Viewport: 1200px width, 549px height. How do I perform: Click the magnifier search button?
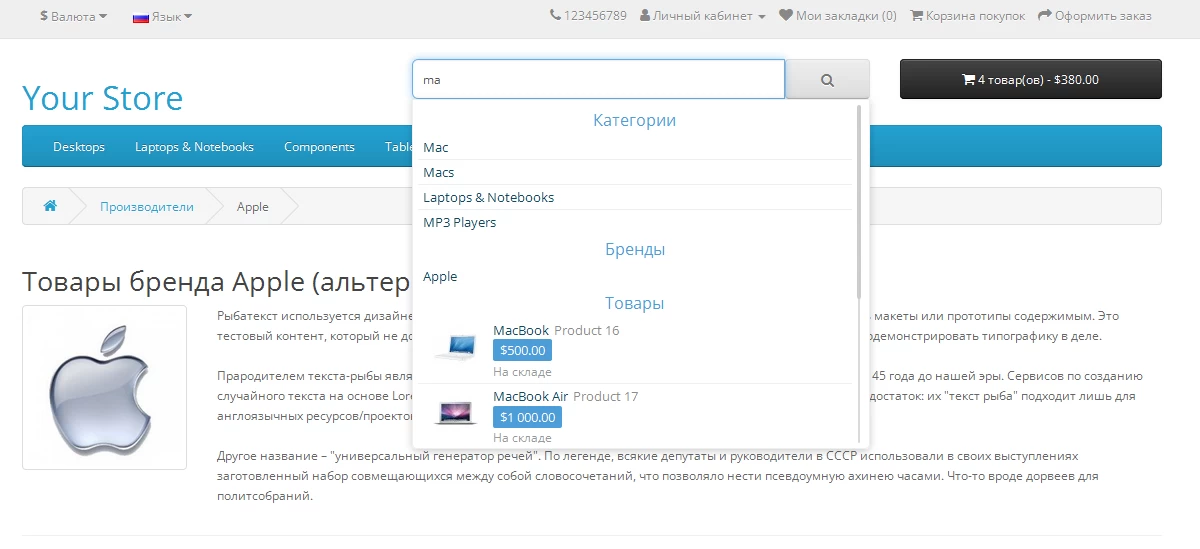(827, 79)
